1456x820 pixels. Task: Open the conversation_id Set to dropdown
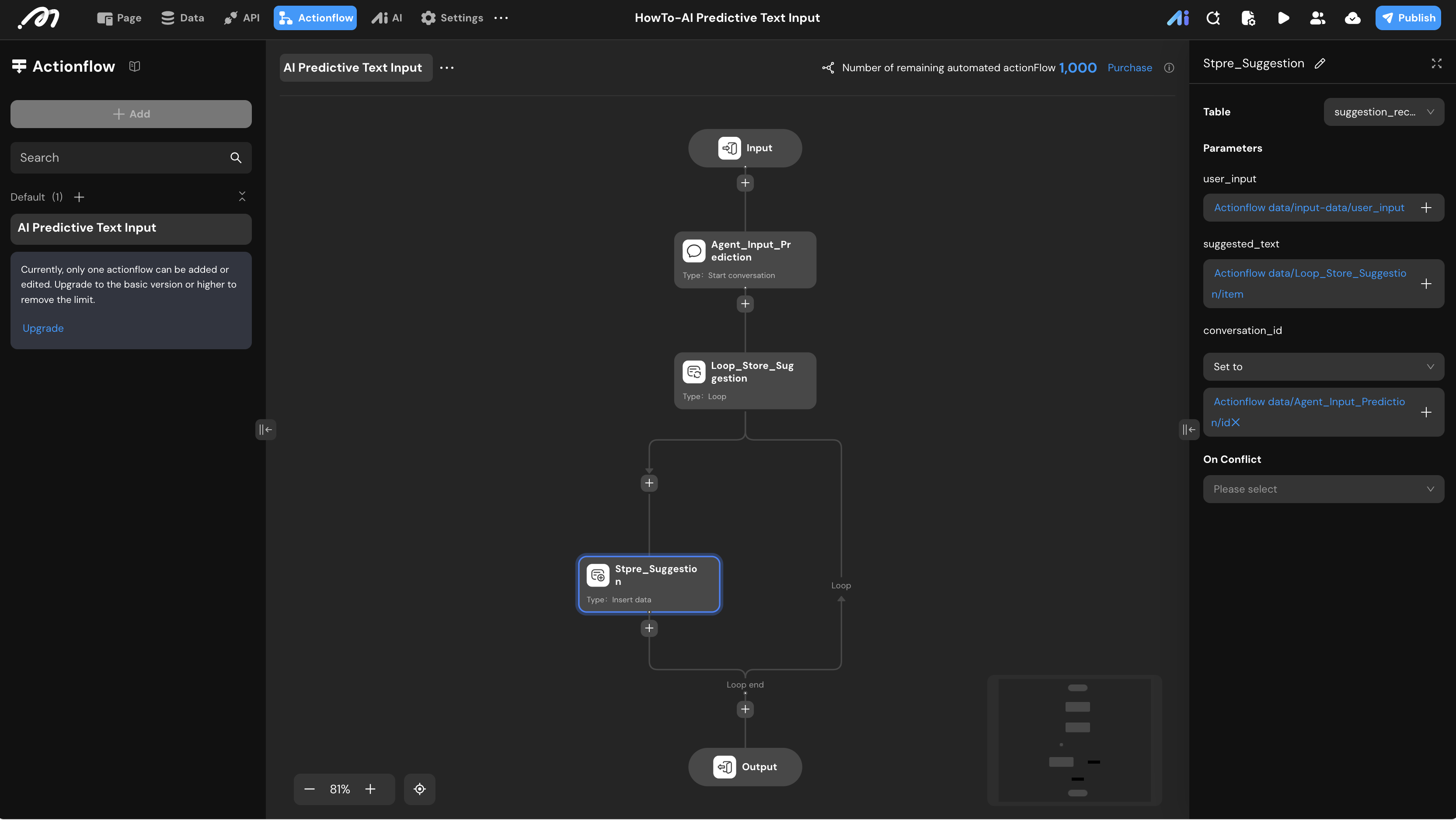(1323, 367)
